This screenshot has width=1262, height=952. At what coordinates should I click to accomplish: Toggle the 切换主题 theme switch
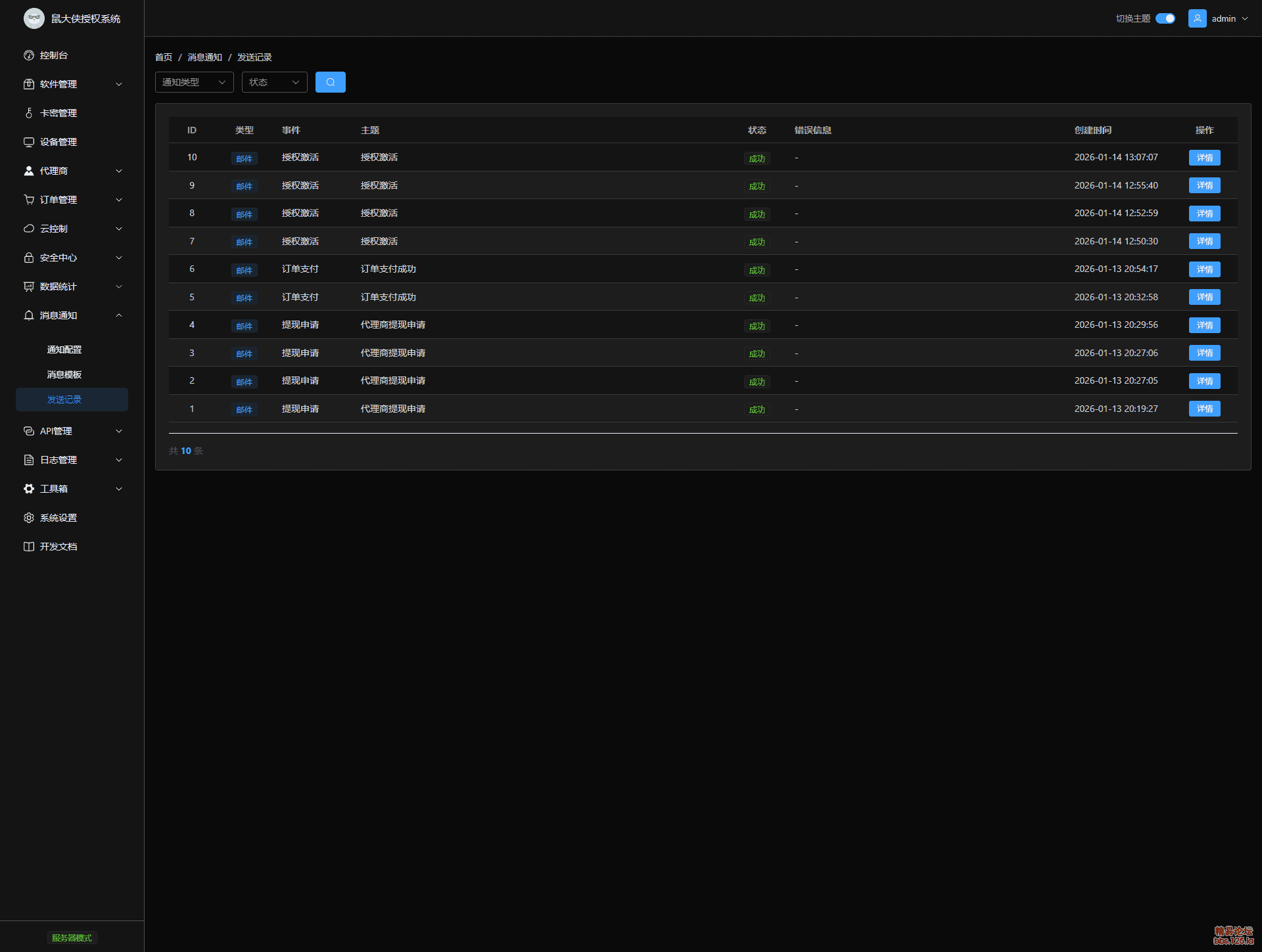1165,18
